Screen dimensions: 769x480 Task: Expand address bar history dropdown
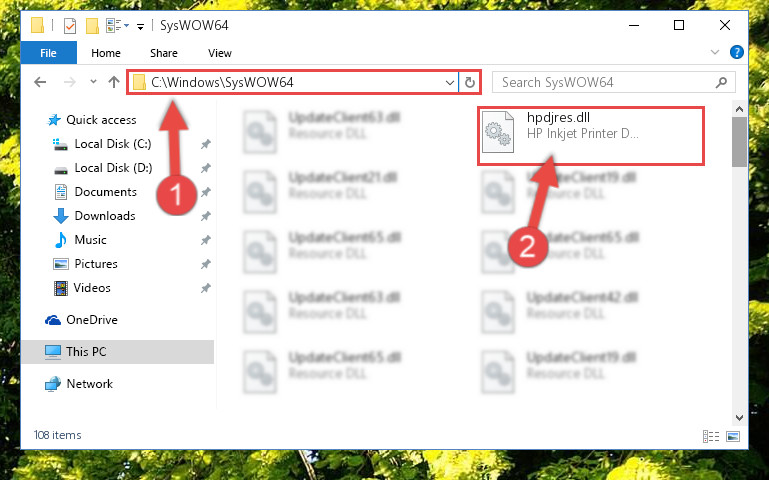[x=449, y=82]
